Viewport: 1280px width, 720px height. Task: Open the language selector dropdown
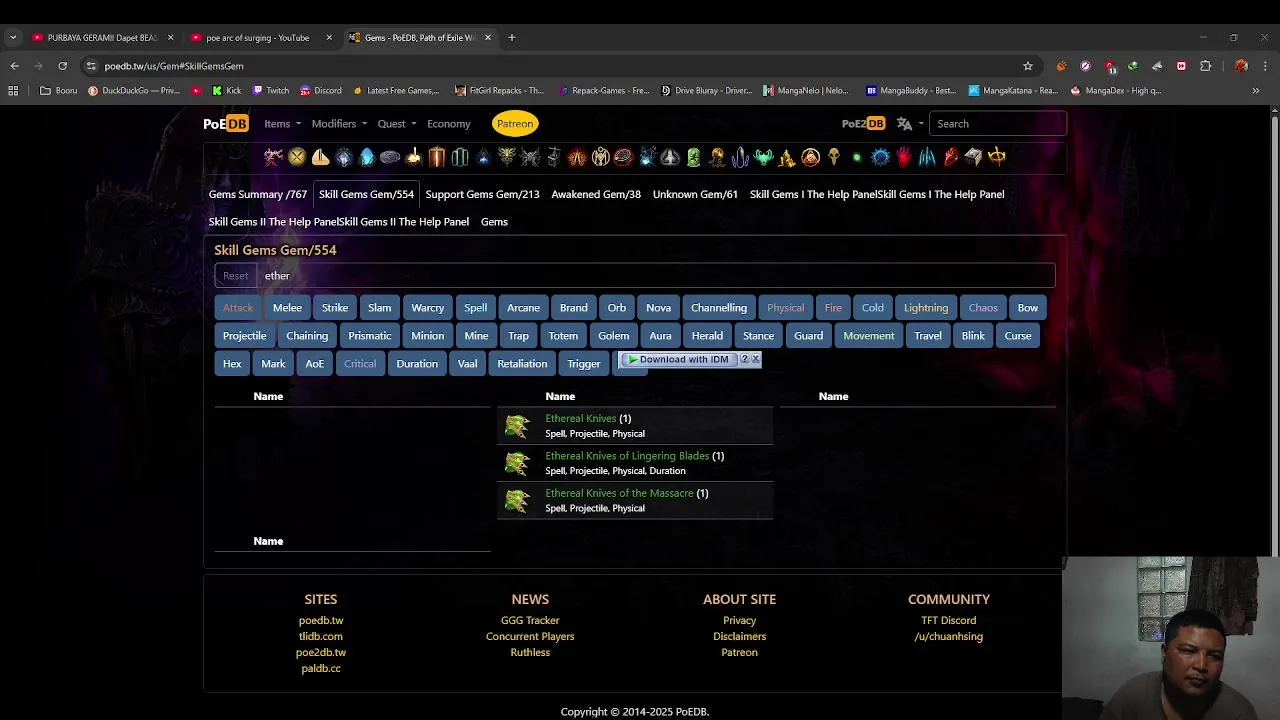(x=909, y=124)
